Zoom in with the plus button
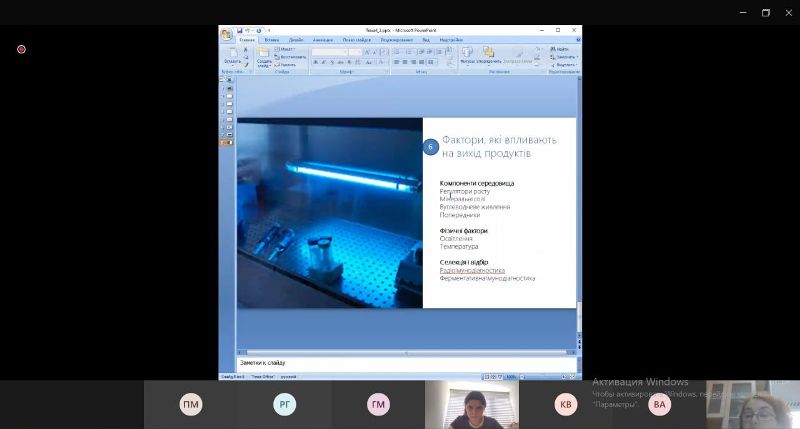Screen dimensions: 800x429 tap(564, 377)
